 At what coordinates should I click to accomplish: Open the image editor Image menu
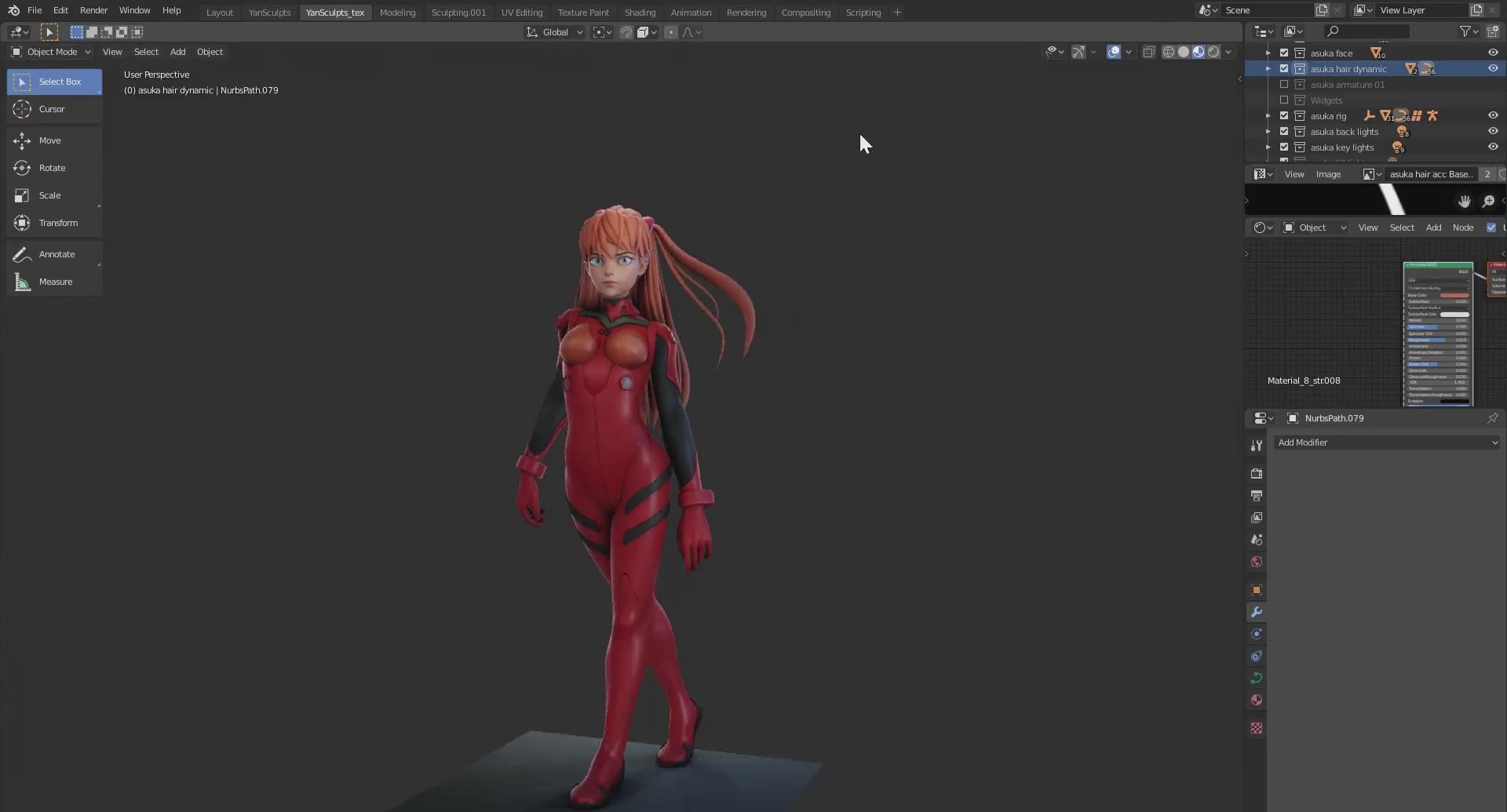pos(1328,174)
